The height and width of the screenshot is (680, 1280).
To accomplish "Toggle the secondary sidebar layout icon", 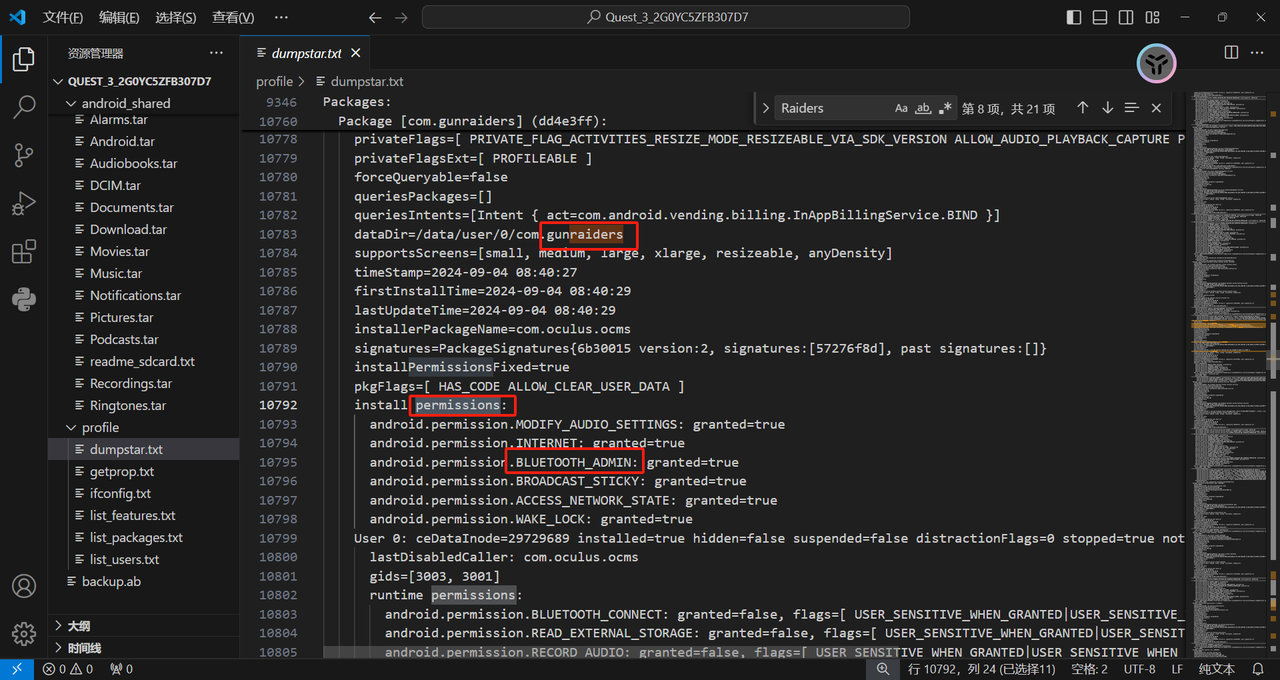I will click(x=1126, y=18).
